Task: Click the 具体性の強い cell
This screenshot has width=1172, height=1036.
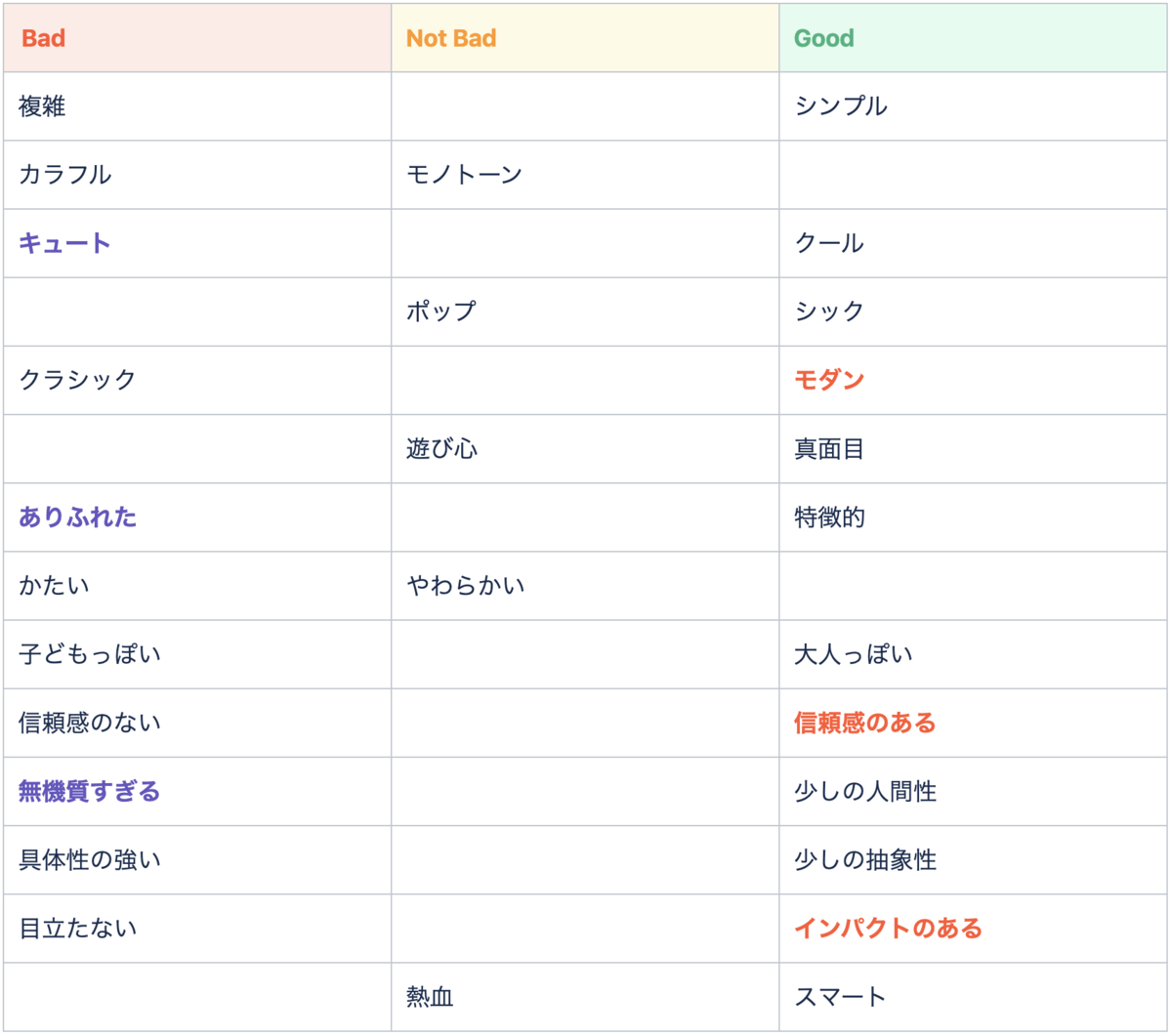Action: pyautogui.click(x=197, y=860)
